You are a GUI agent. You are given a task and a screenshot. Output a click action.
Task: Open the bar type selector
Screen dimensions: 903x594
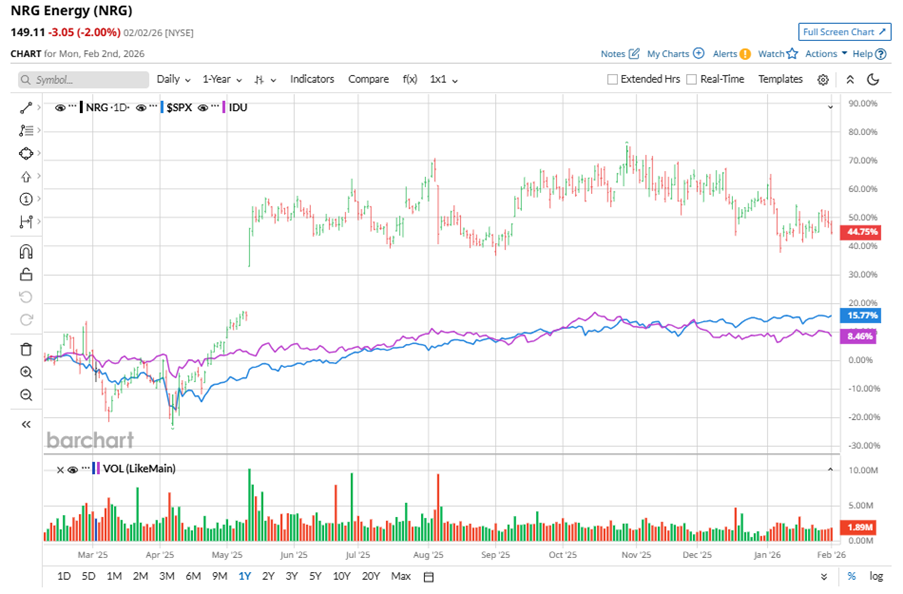tap(265, 80)
